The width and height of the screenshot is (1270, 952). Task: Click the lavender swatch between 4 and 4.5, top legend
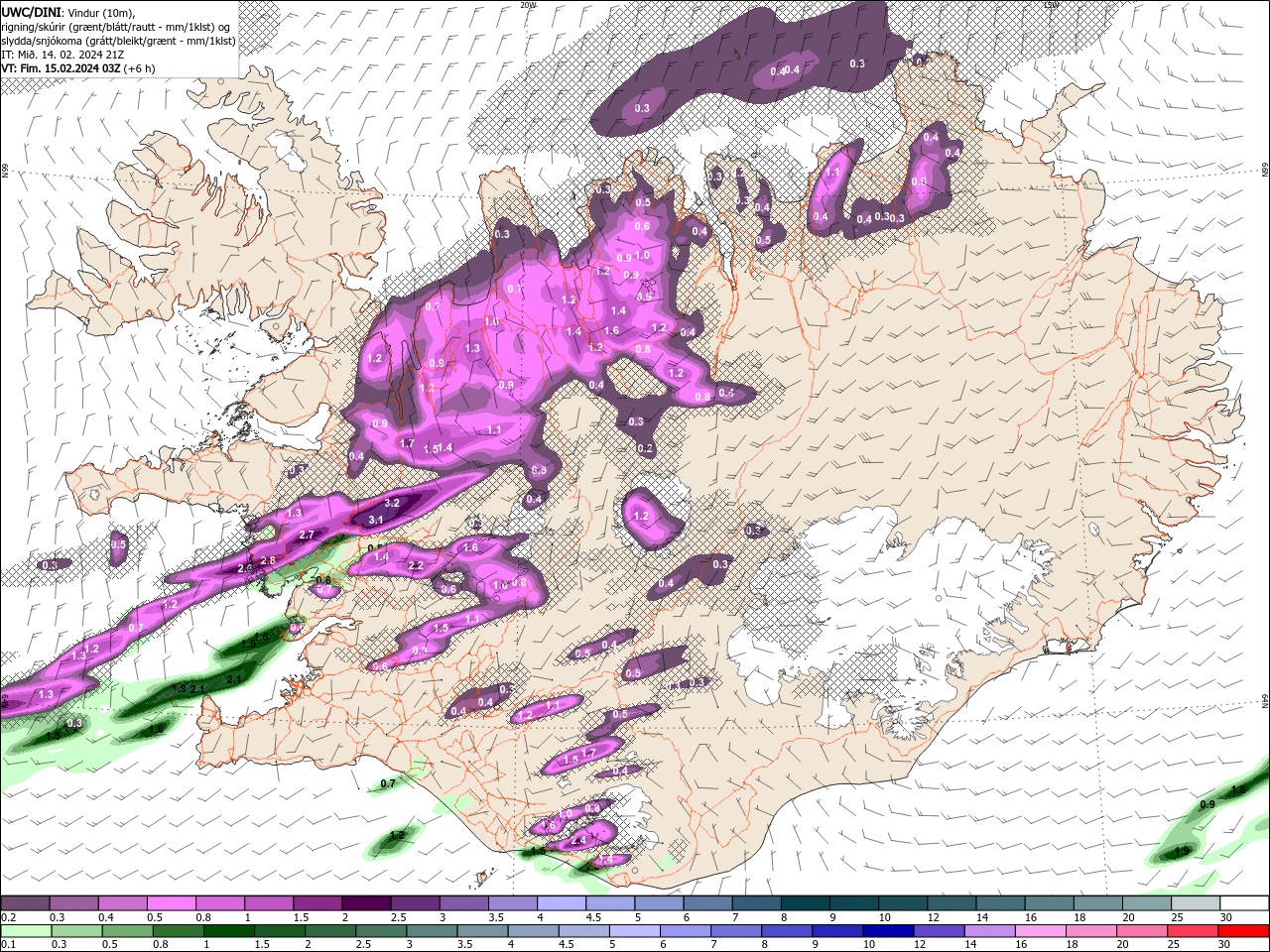coord(562,902)
